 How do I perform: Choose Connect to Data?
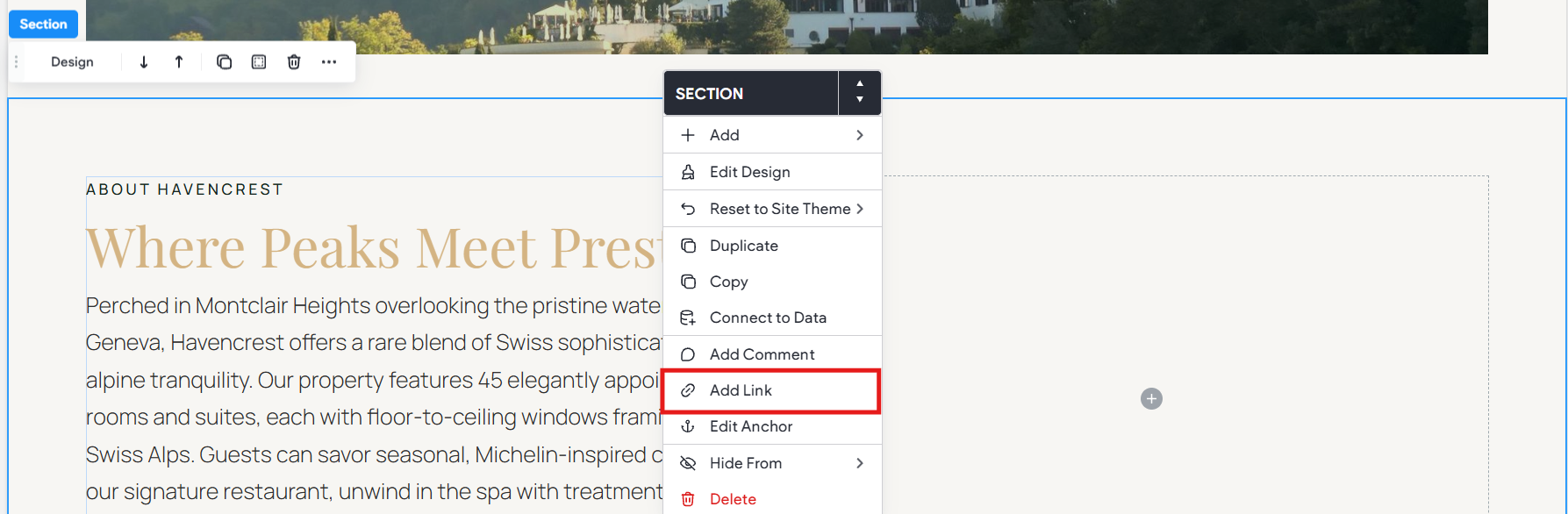coord(772,318)
